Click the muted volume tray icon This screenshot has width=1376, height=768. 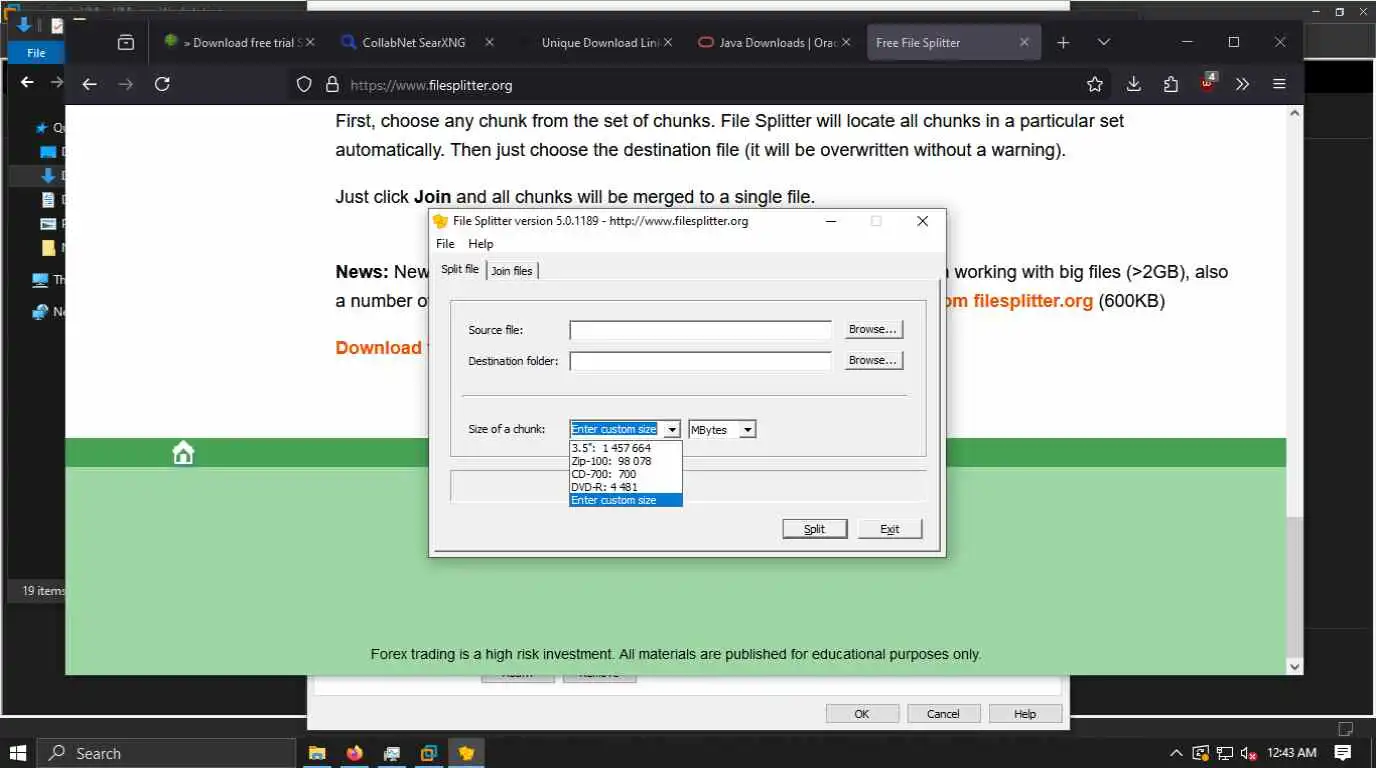click(1248, 753)
